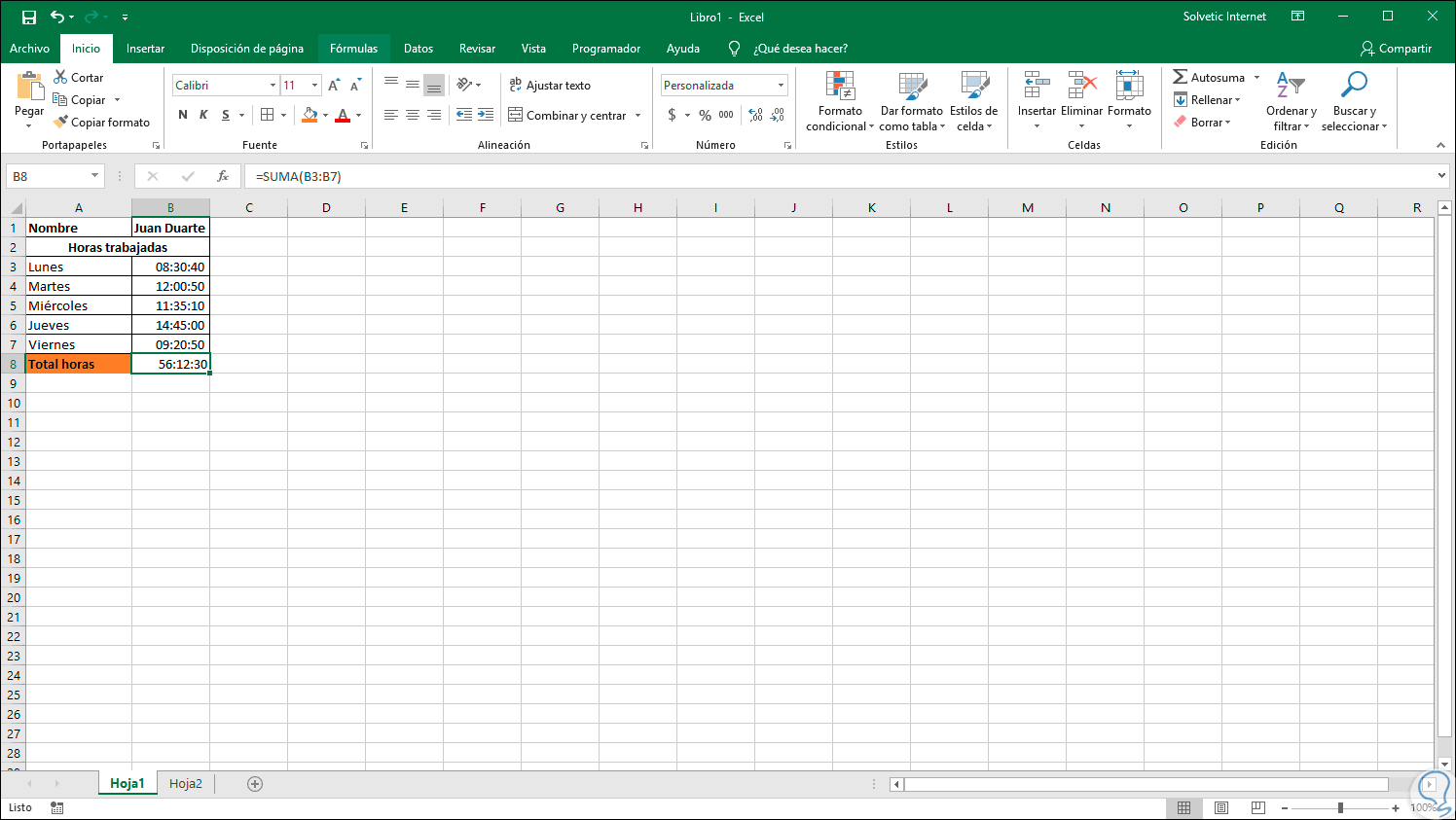Click the fill color bucket swatch

point(309,115)
